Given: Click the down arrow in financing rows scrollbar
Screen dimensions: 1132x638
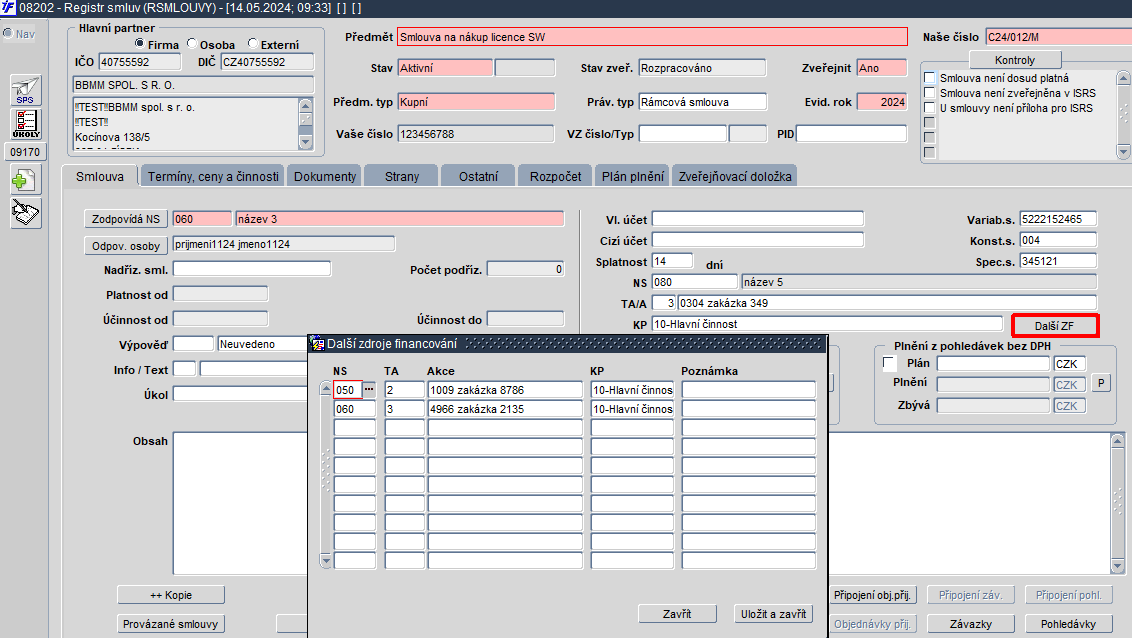Looking at the screenshot, I should [326, 560].
